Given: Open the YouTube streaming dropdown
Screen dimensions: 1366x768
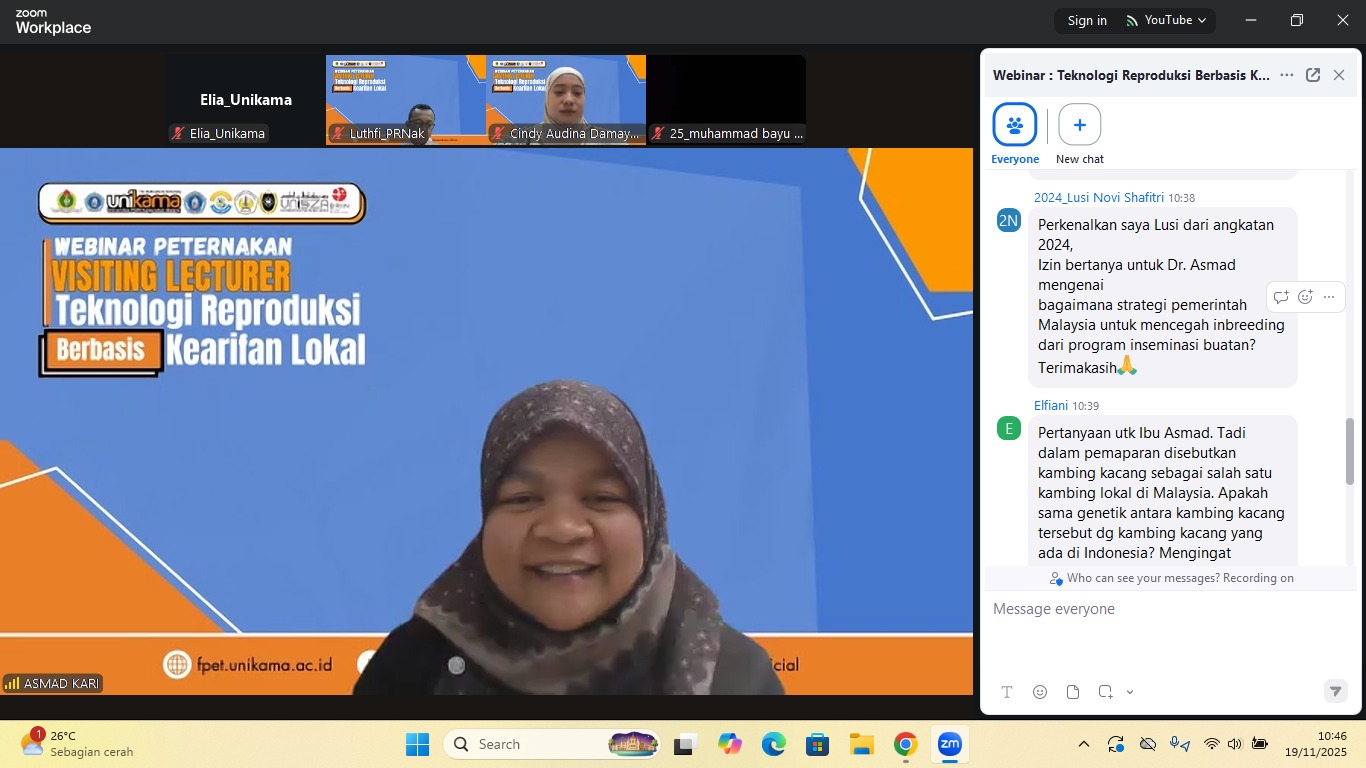Looking at the screenshot, I should (x=1166, y=20).
